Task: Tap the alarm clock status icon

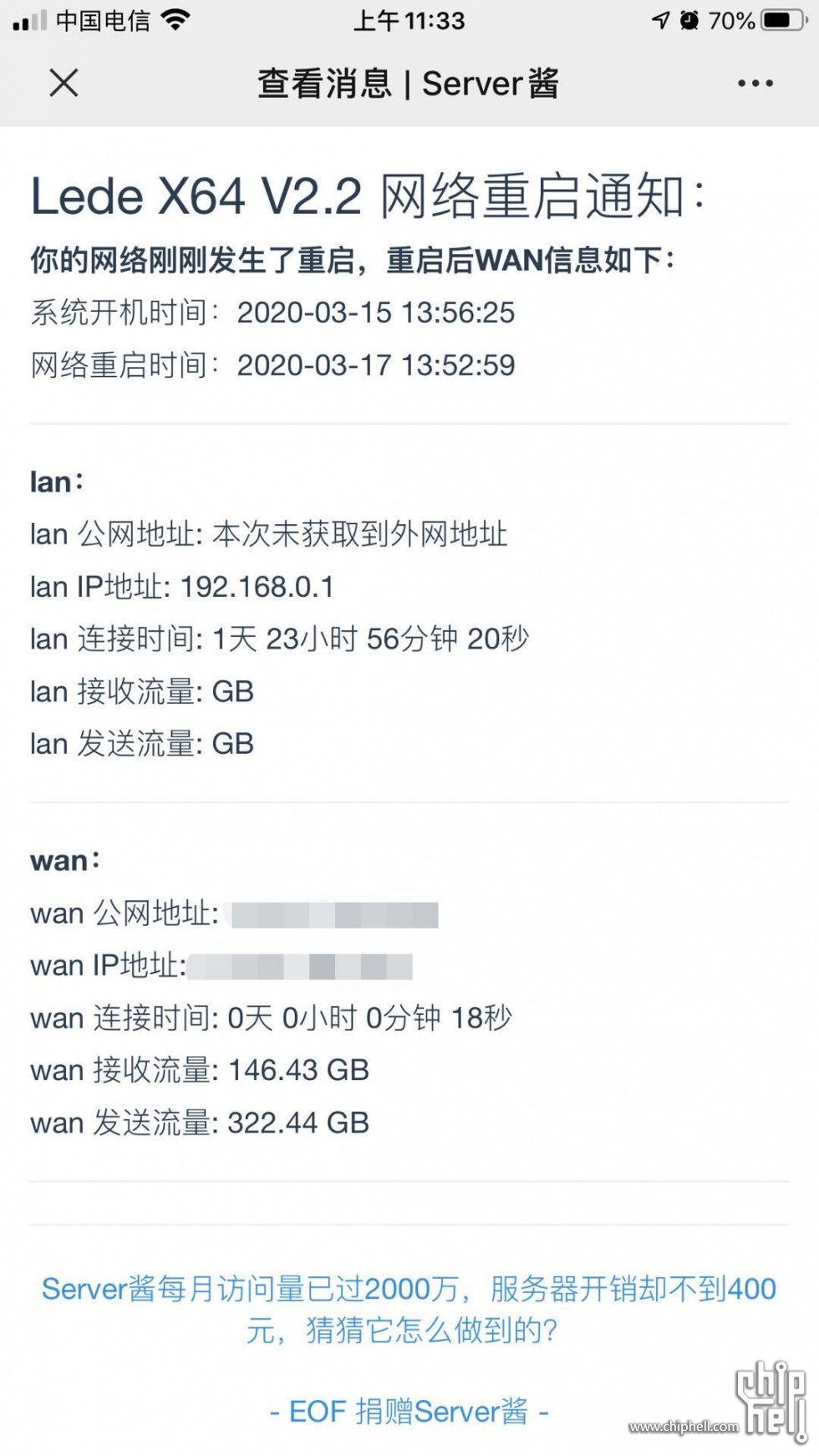Action: click(689, 20)
